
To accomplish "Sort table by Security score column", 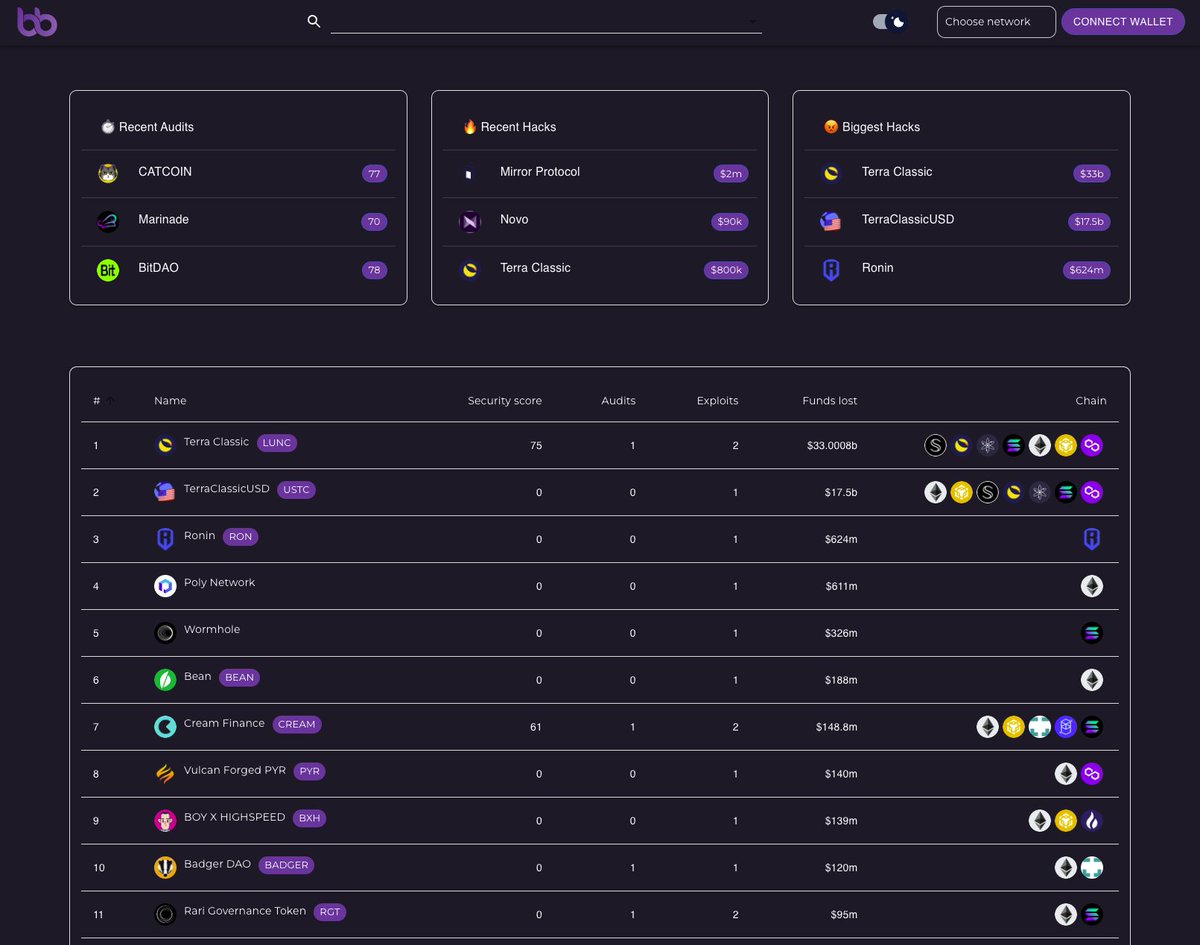I will pyautogui.click(x=505, y=401).
